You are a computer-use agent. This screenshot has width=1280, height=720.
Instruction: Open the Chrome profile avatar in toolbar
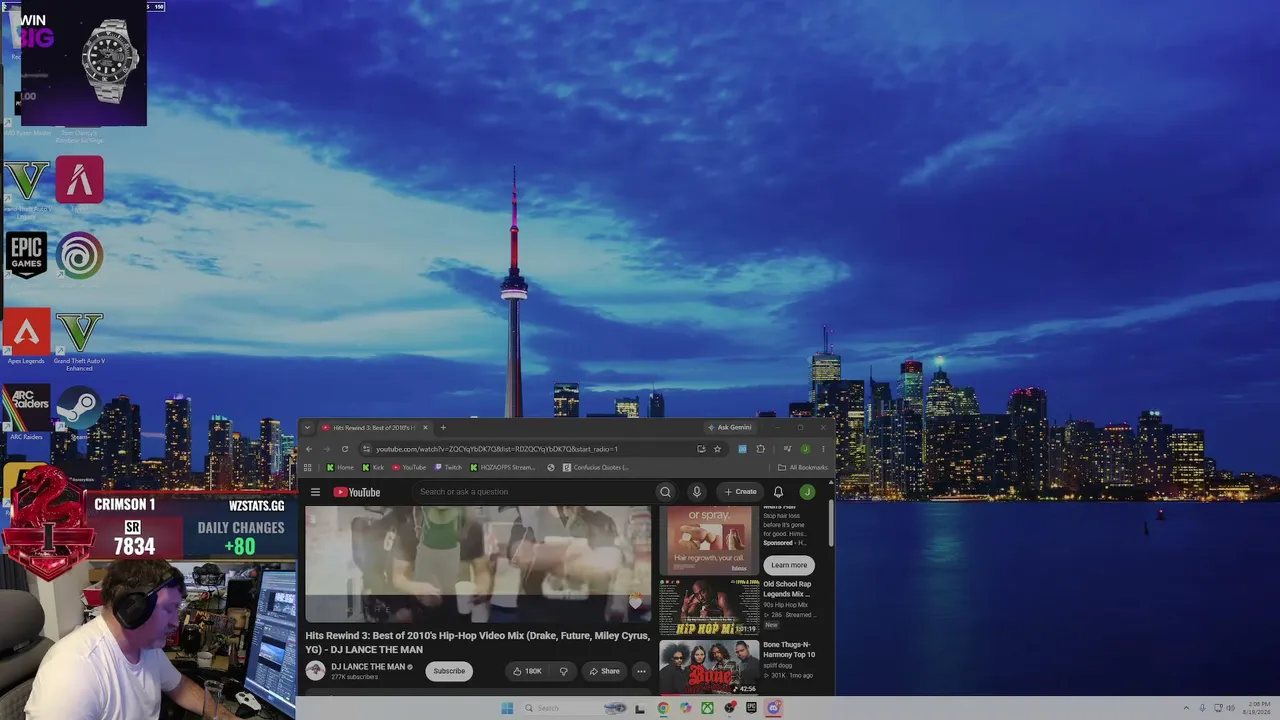pyautogui.click(x=805, y=449)
